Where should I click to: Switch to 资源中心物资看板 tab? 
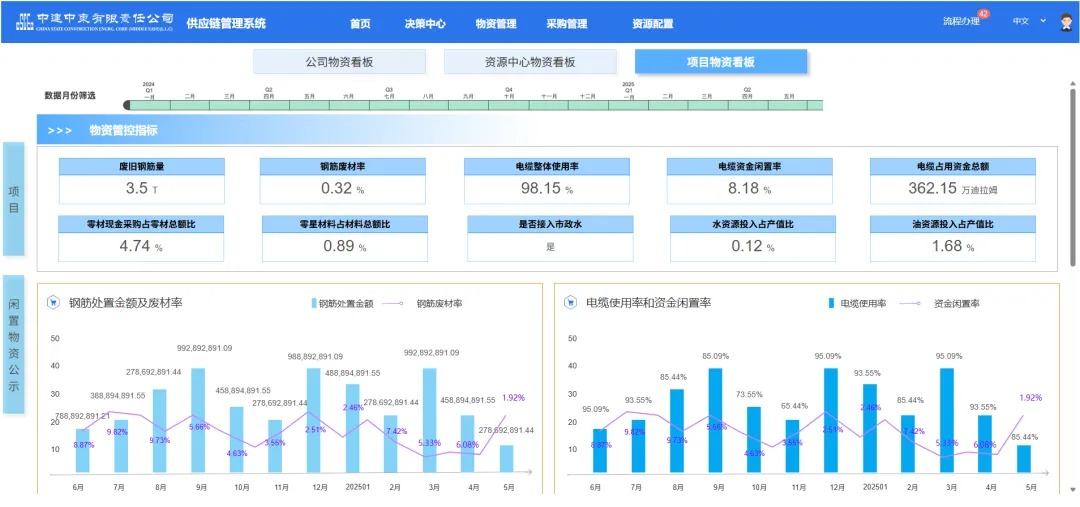pyautogui.click(x=530, y=62)
